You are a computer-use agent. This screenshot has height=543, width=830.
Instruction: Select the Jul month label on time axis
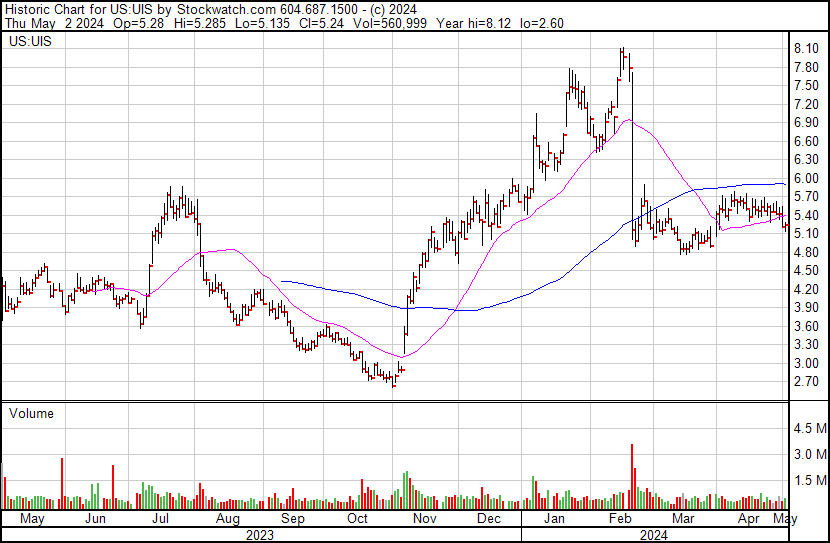coord(160,520)
